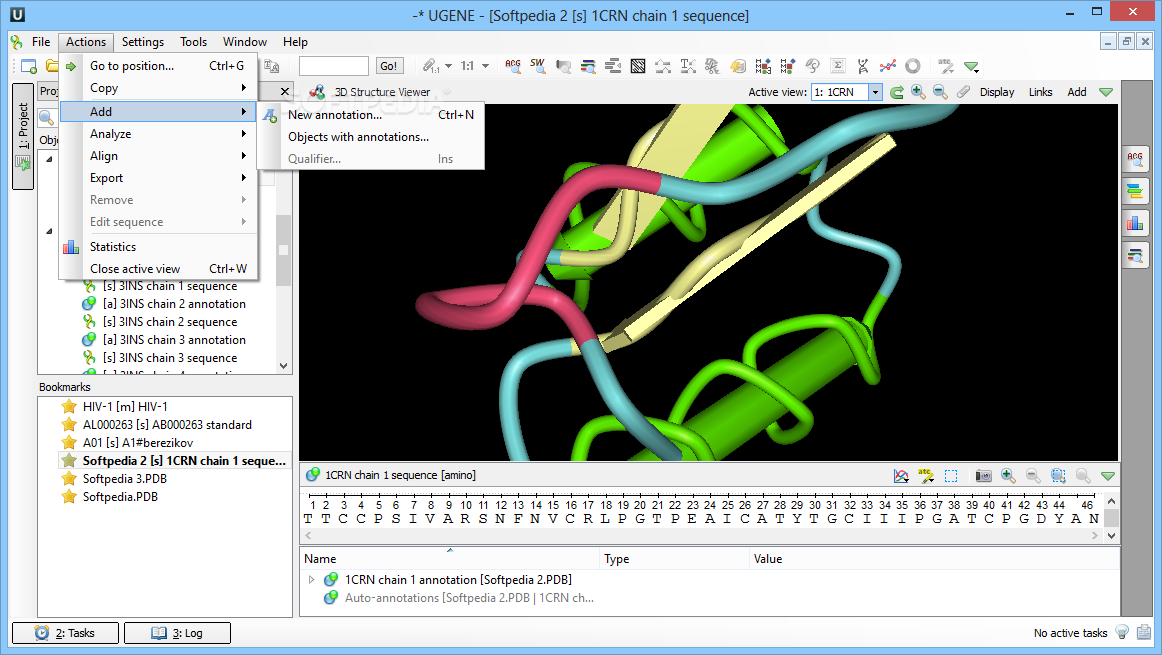Viewport: 1162px width, 655px height.
Task: Click the build dotplot toolbar icon
Action: pos(637,66)
